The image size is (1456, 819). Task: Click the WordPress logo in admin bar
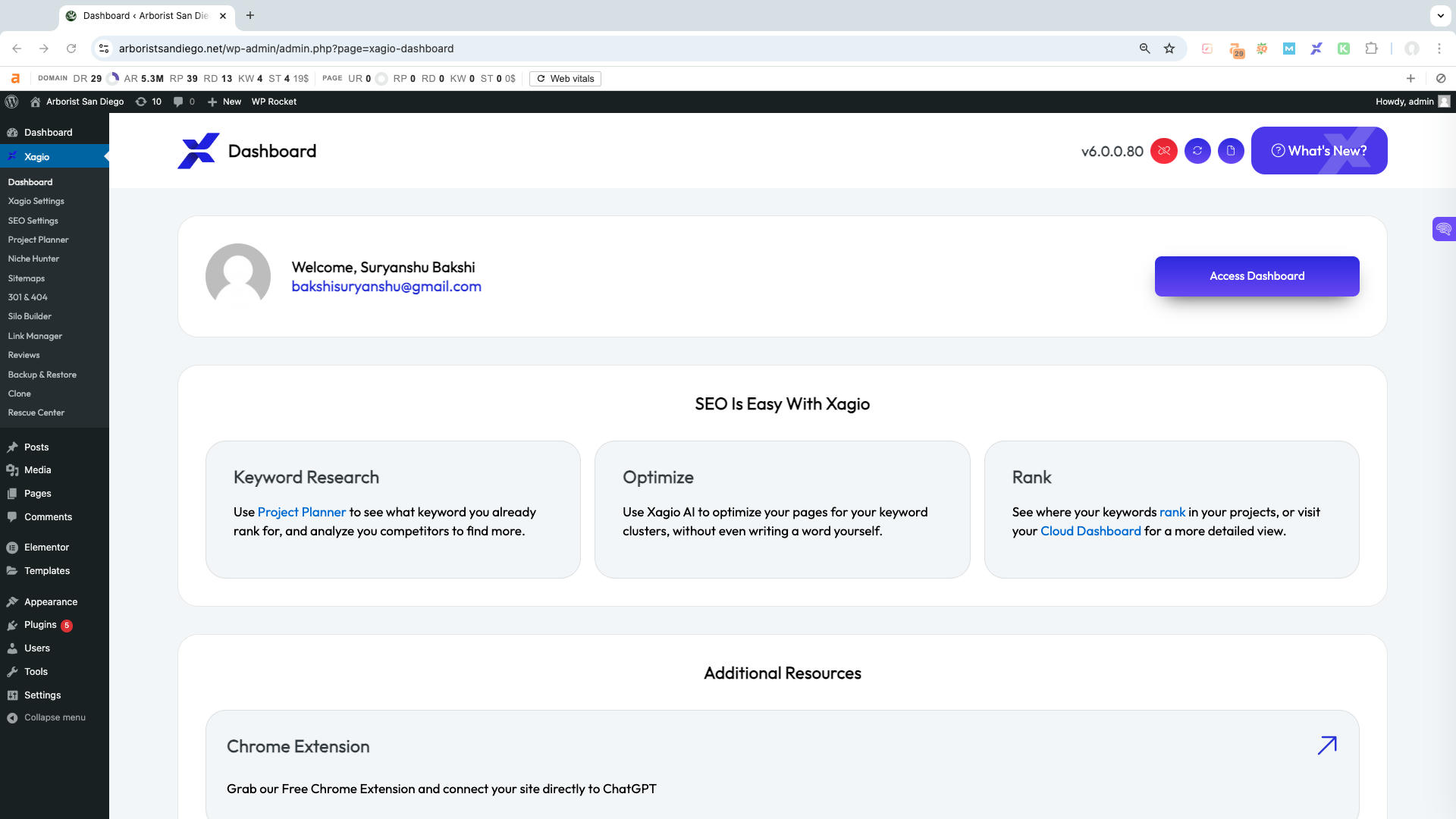[x=11, y=102]
